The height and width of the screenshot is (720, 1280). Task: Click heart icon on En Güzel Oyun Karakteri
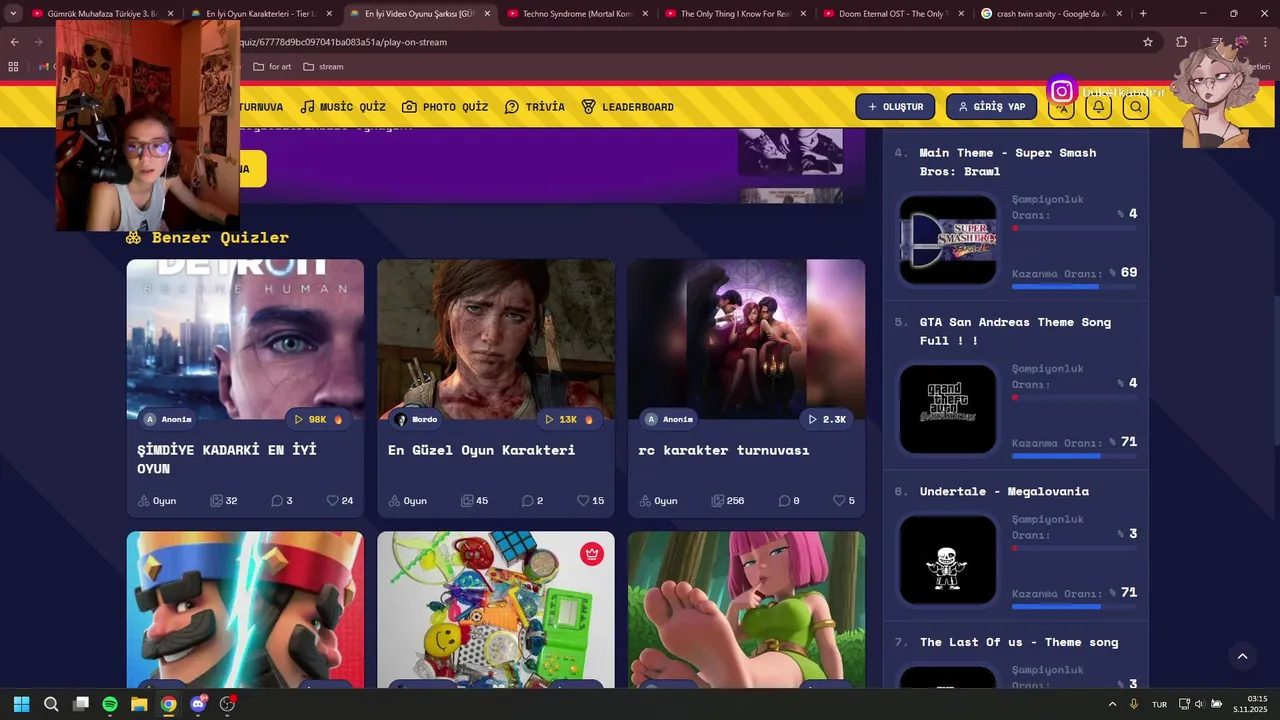(x=583, y=501)
